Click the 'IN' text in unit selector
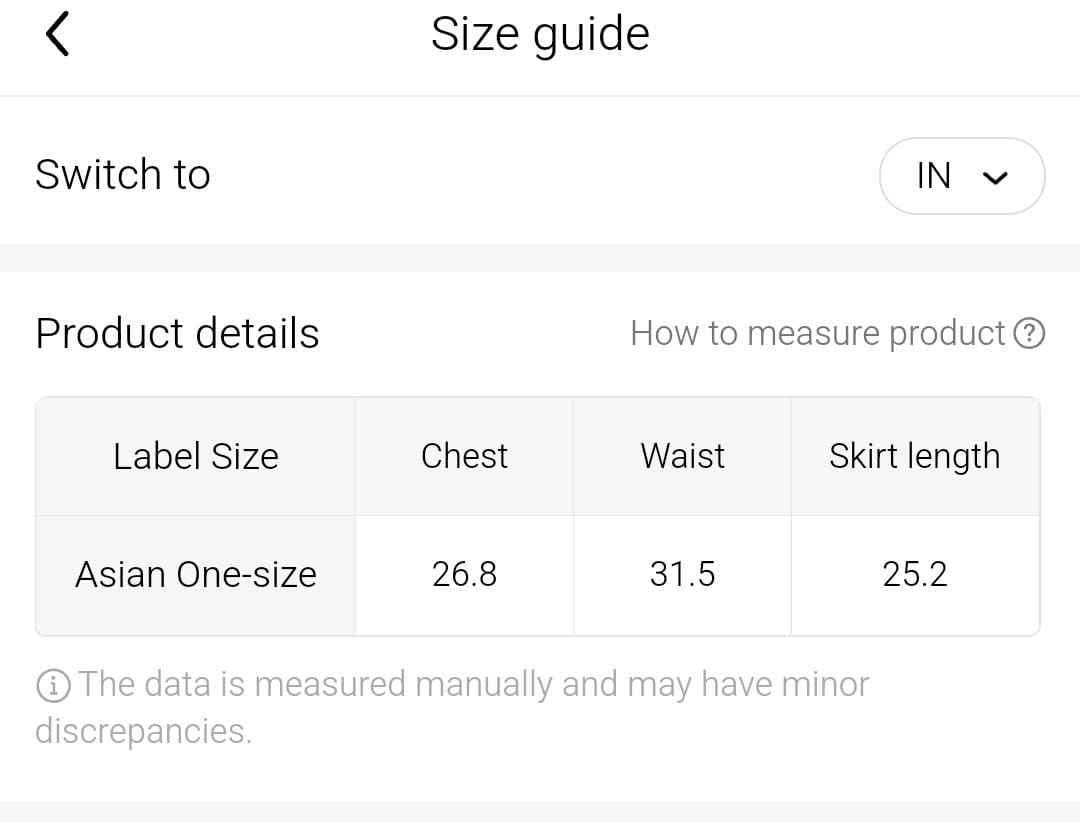This screenshot has width=1080, height=822. 934,176
